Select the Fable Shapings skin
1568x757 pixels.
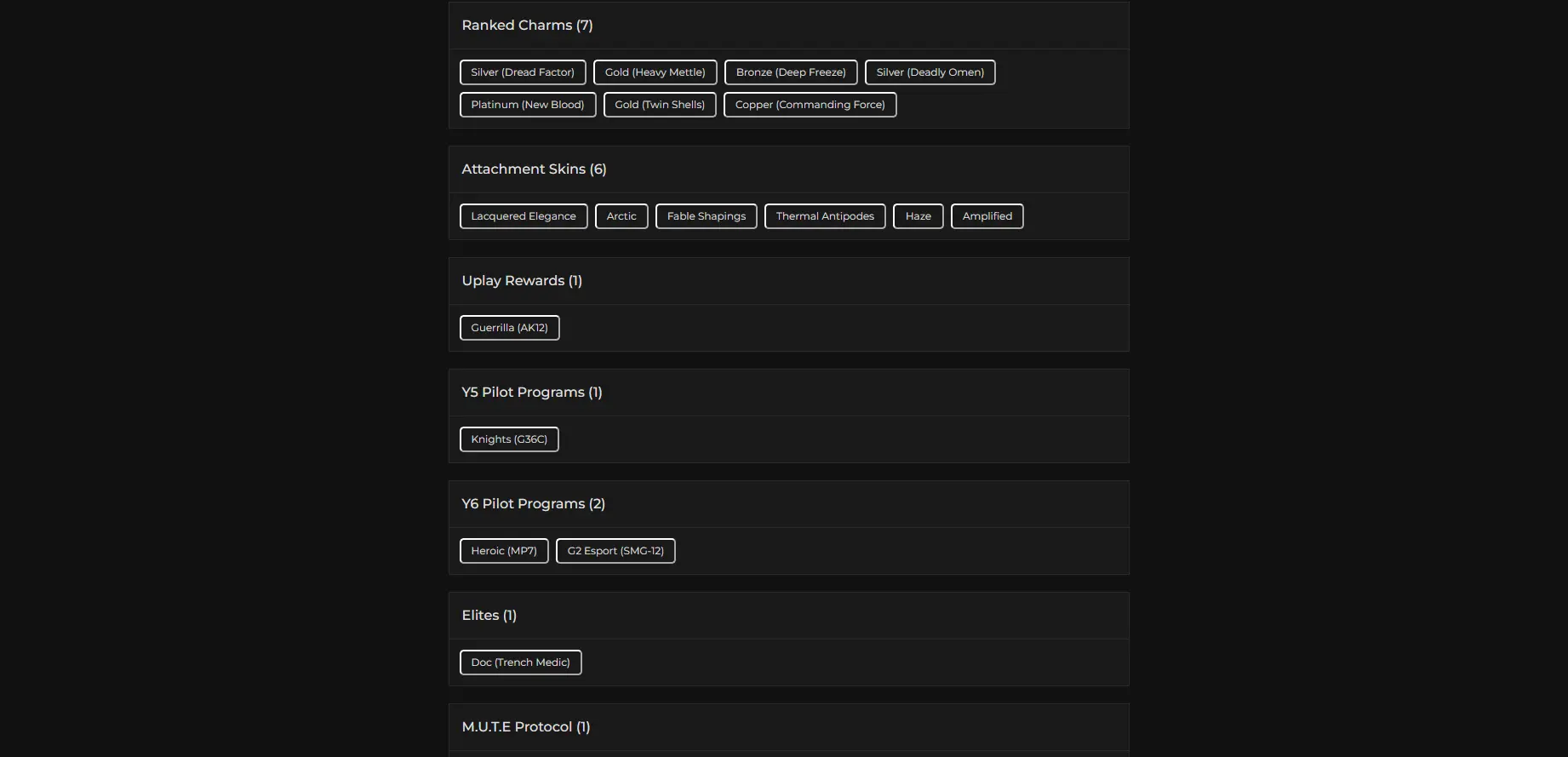pos(706,216)
